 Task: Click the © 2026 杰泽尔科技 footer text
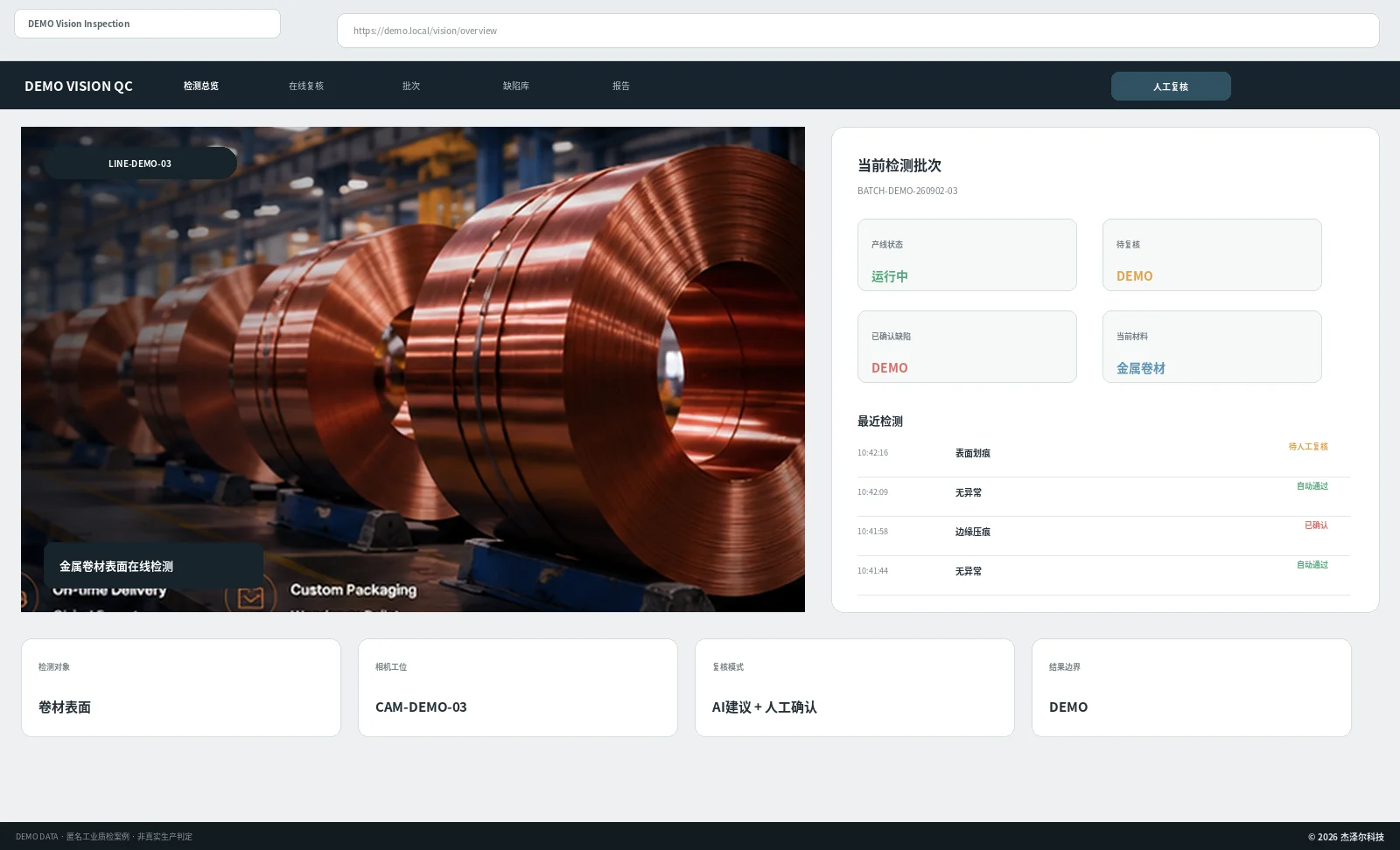tap(1346, 837)
